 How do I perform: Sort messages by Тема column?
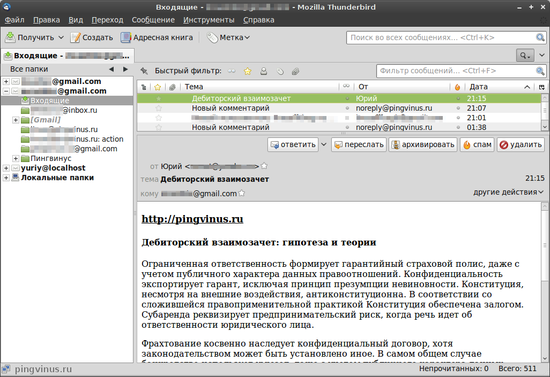tap(260, 87)
